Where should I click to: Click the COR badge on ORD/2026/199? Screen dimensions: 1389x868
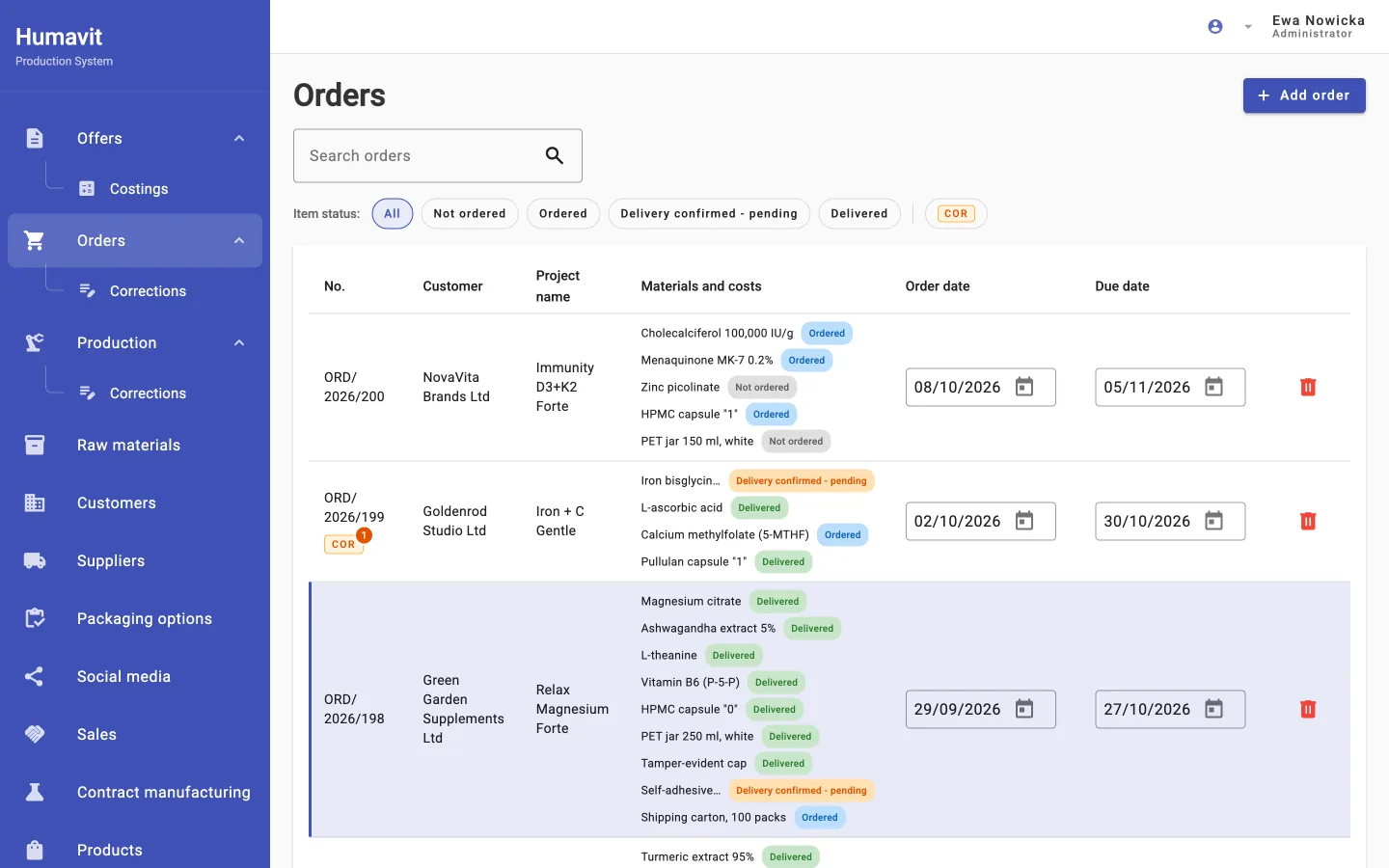pyautogui.click(x=343, y=544)
